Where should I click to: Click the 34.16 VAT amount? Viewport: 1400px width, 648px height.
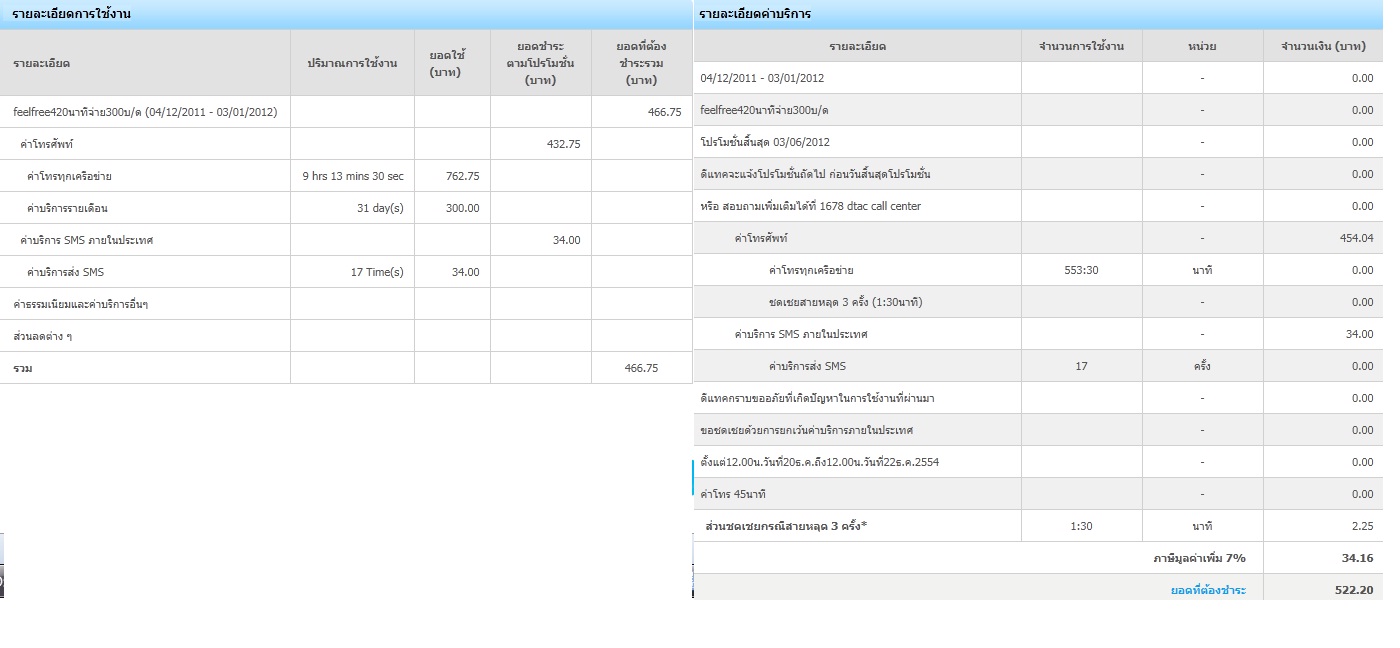tap(1359, 558)
